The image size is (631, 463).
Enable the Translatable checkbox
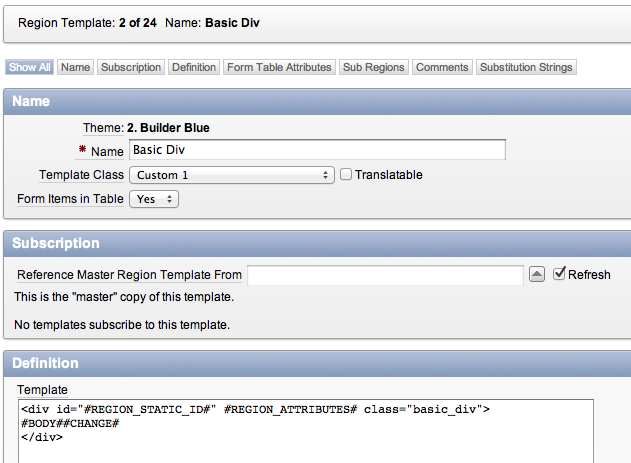[x=346, y=175]
